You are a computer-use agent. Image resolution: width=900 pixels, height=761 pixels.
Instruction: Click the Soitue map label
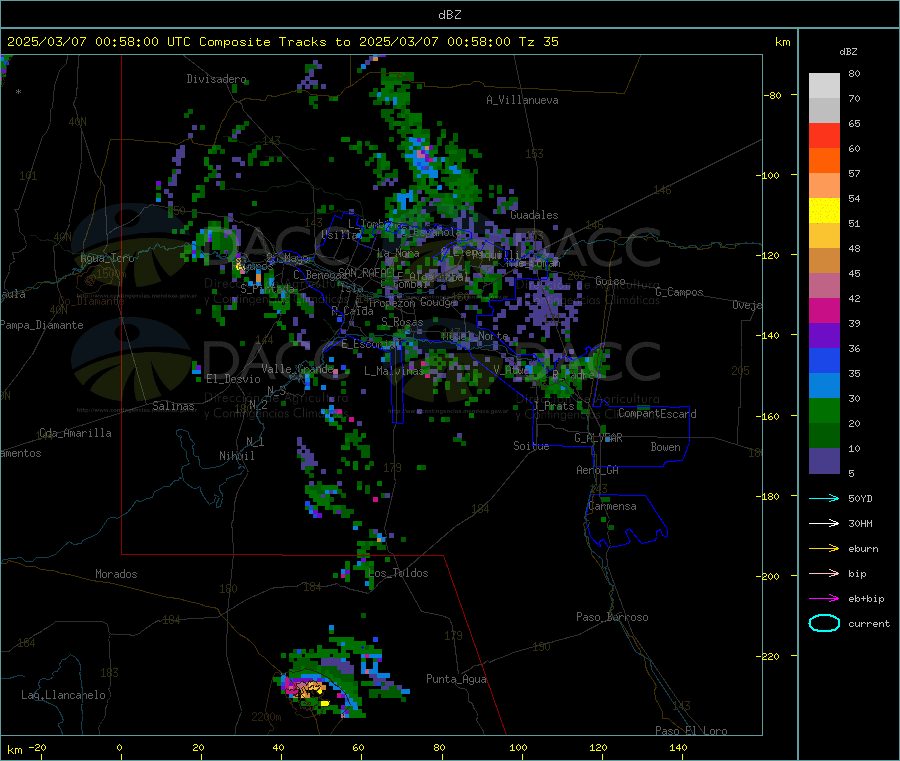531,446
